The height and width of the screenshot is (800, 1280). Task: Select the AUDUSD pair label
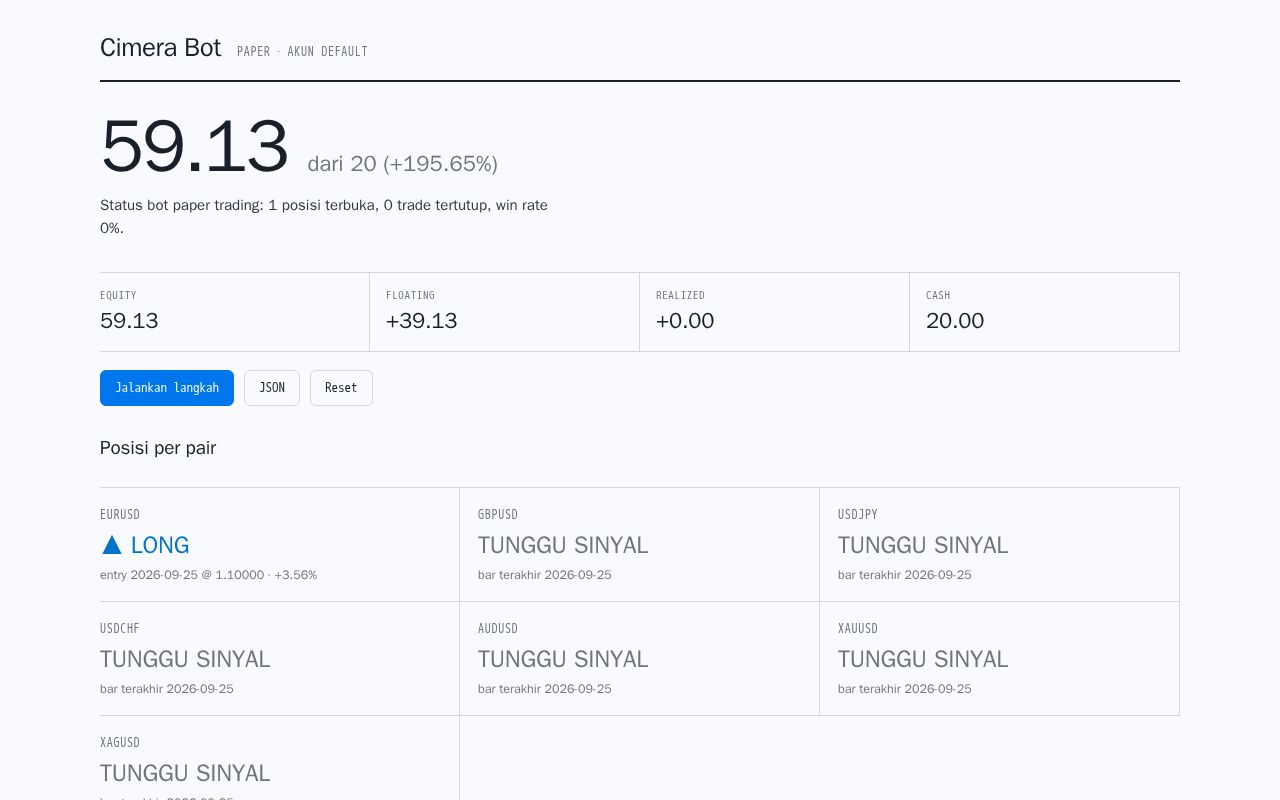(x=498, y=628)
